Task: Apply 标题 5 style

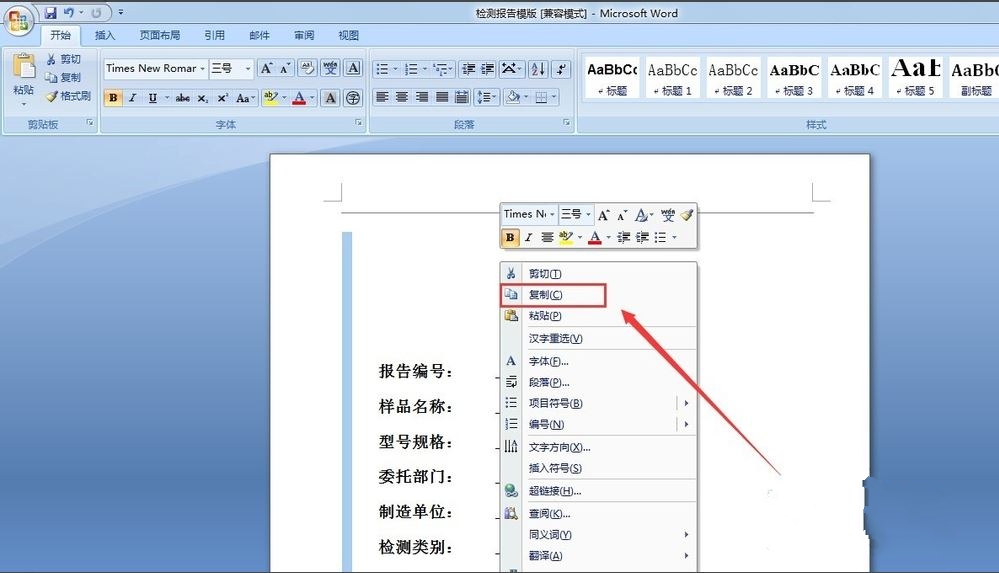Action: pos(916,78)
